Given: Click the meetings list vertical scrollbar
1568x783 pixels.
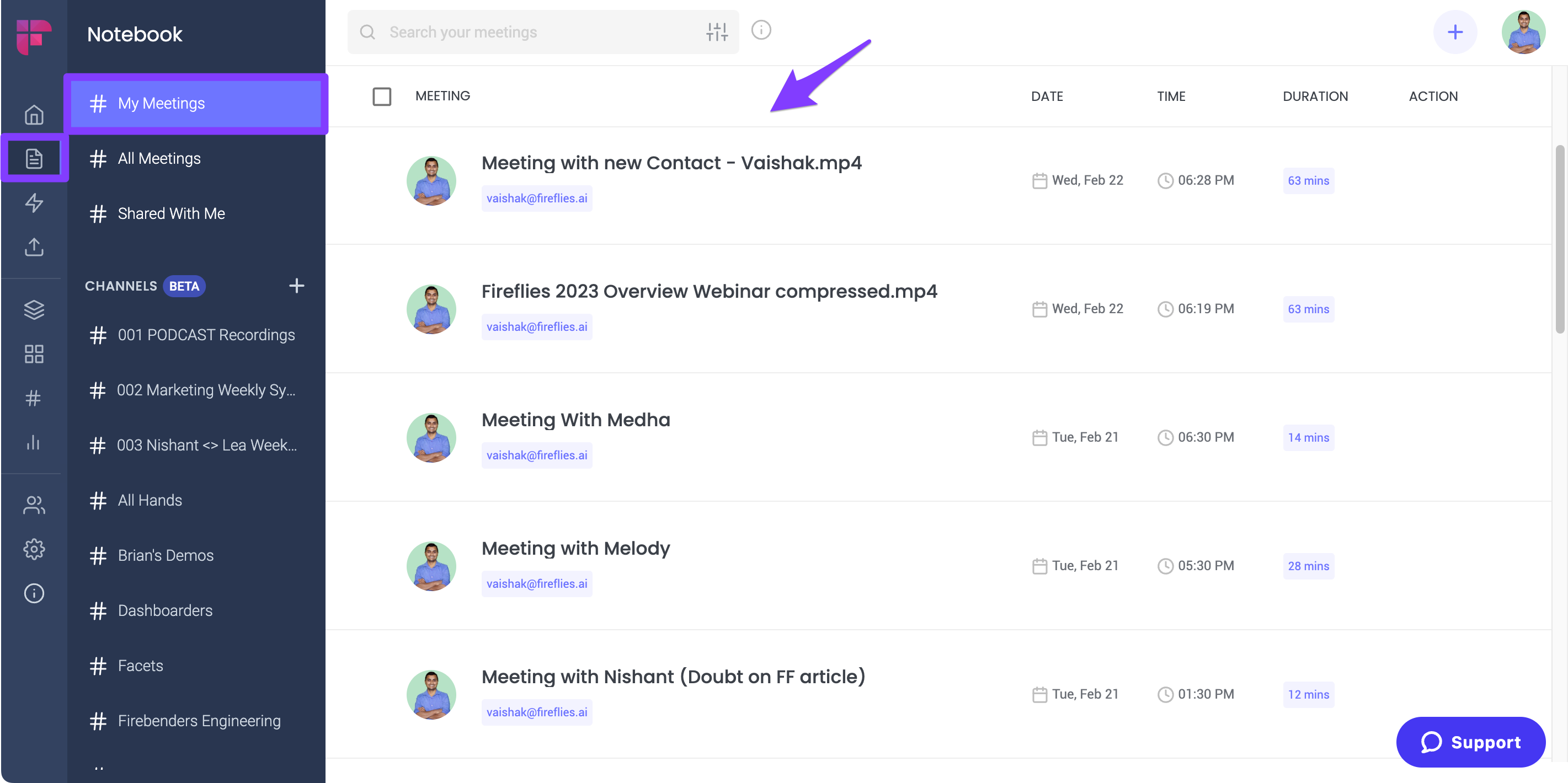Looking at the screenshot, I should point(1560,239).
